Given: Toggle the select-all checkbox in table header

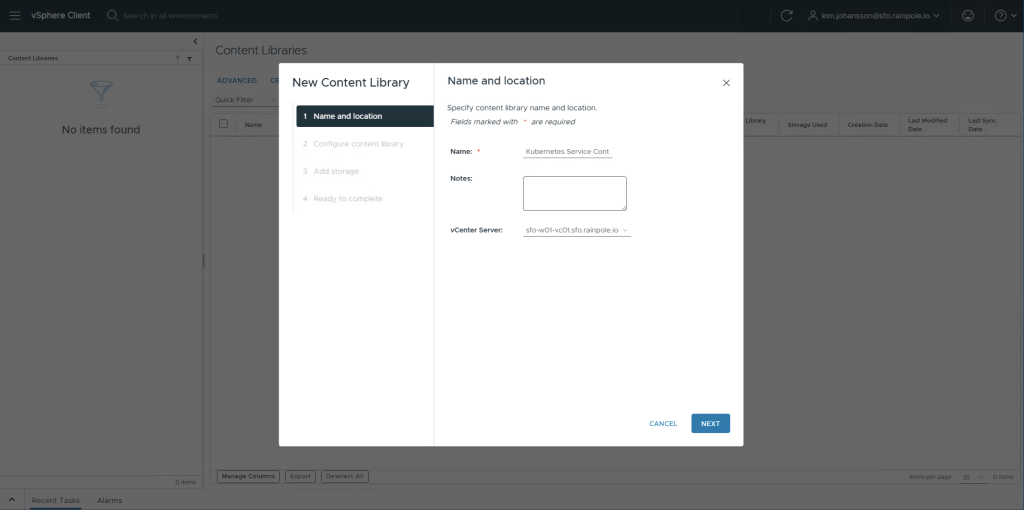Looking at the screenshot, I should [224, 124].
